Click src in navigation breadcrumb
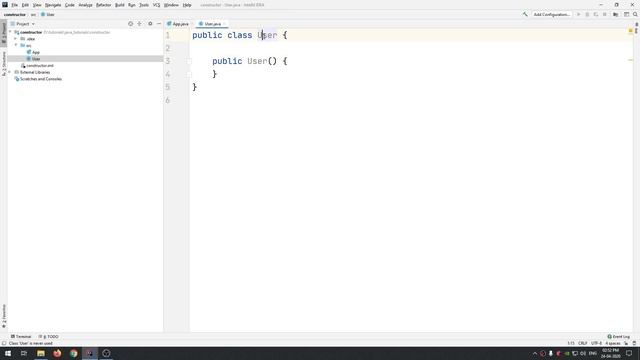The image size is (640, 360). [33, 14]
